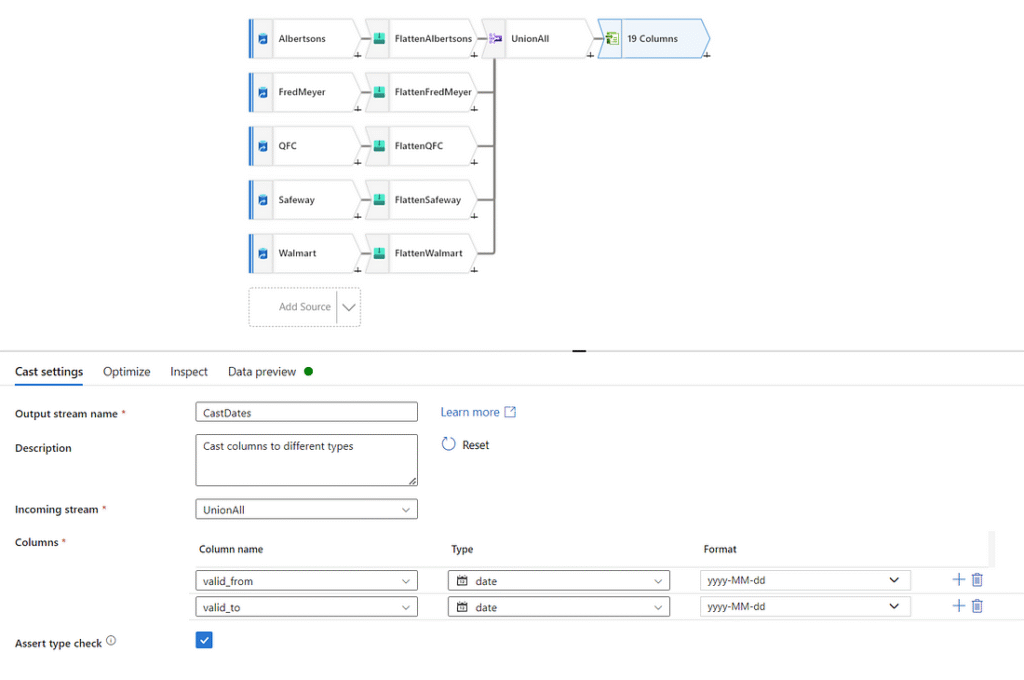Click the Reset refresh icon
Screen dimensions: 1024x680
coord(448,444)
